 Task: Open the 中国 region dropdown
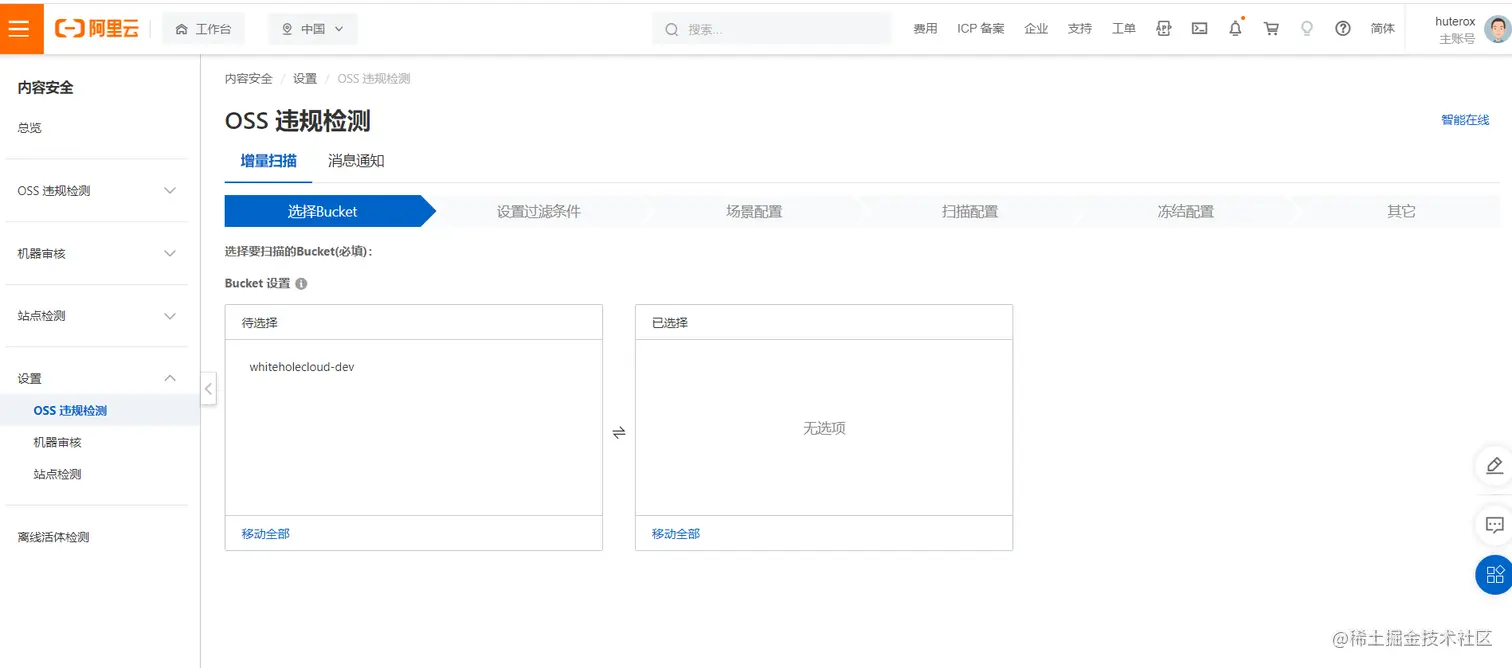[313, 28]
